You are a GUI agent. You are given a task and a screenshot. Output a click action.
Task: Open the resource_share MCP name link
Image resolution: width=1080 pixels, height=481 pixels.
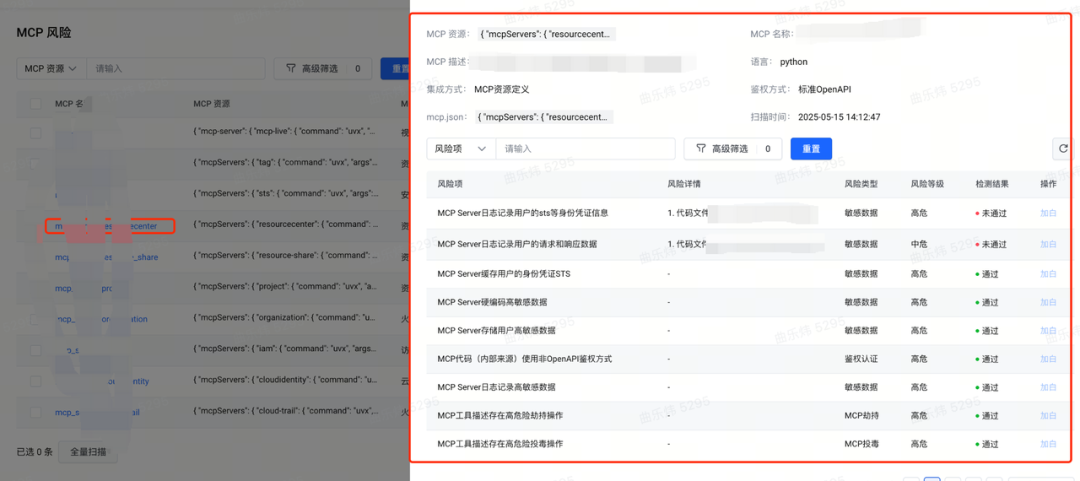coord(107,257)
